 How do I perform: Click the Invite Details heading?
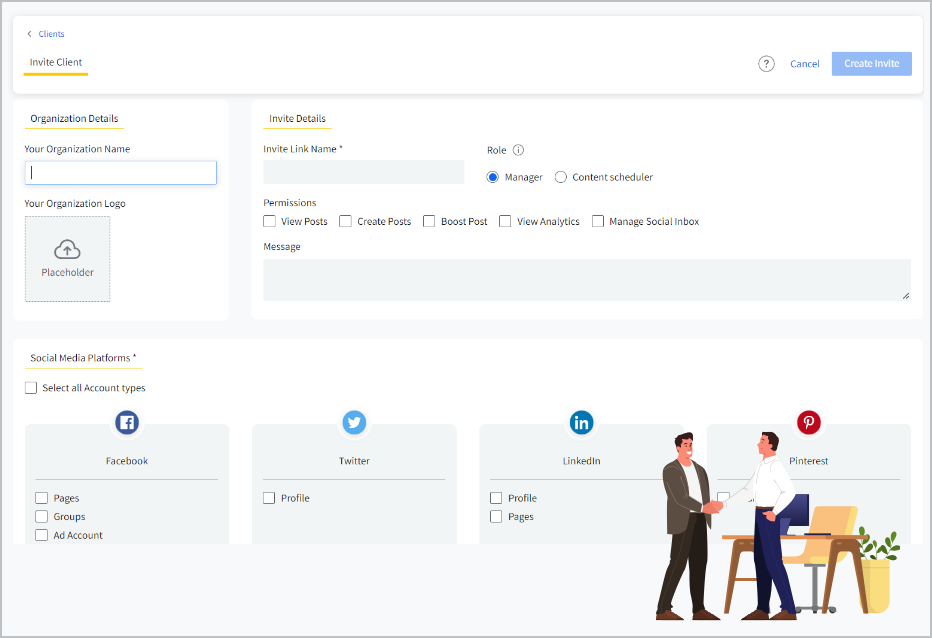[297, 118]
